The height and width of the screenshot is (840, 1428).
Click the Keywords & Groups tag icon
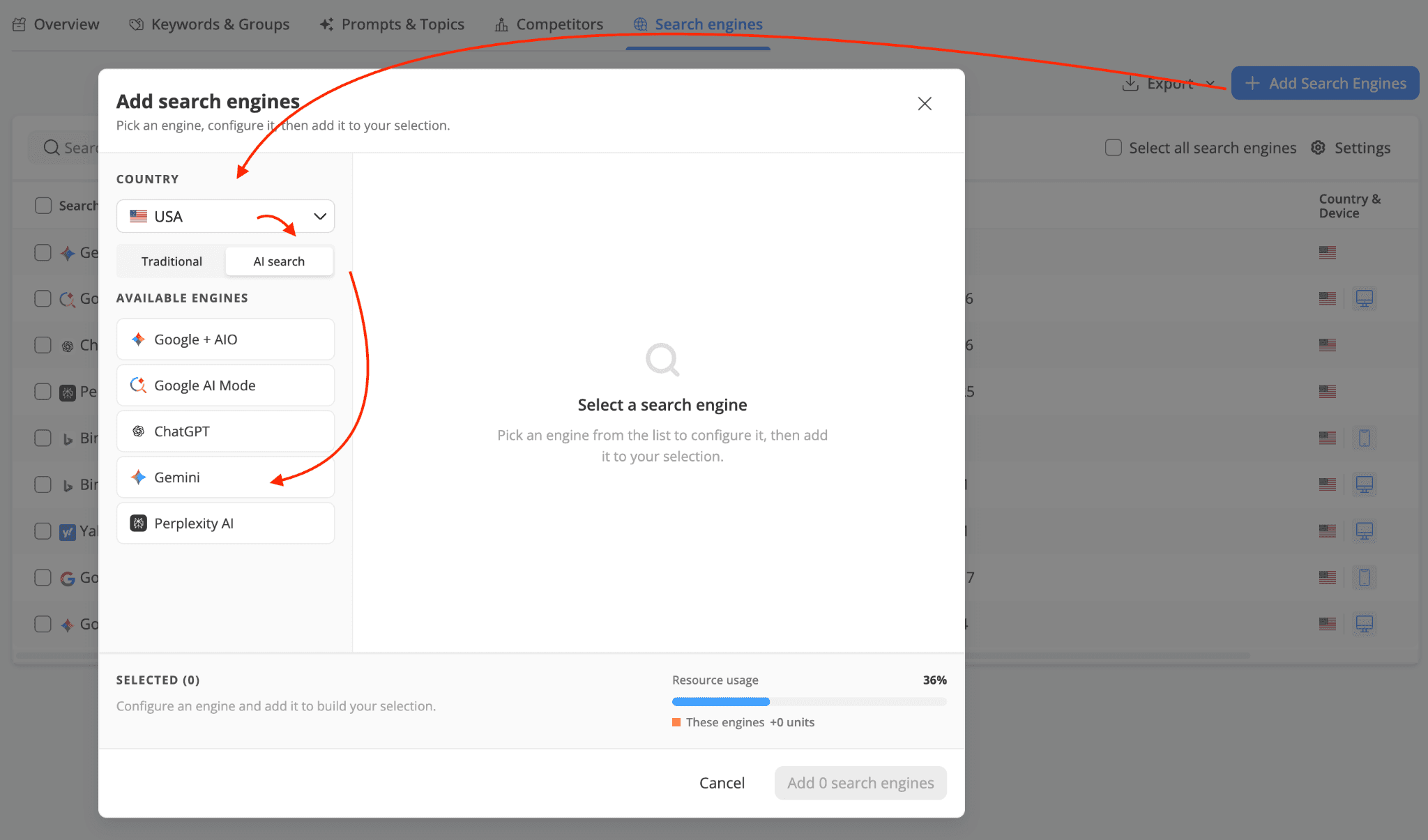[137, 24]
